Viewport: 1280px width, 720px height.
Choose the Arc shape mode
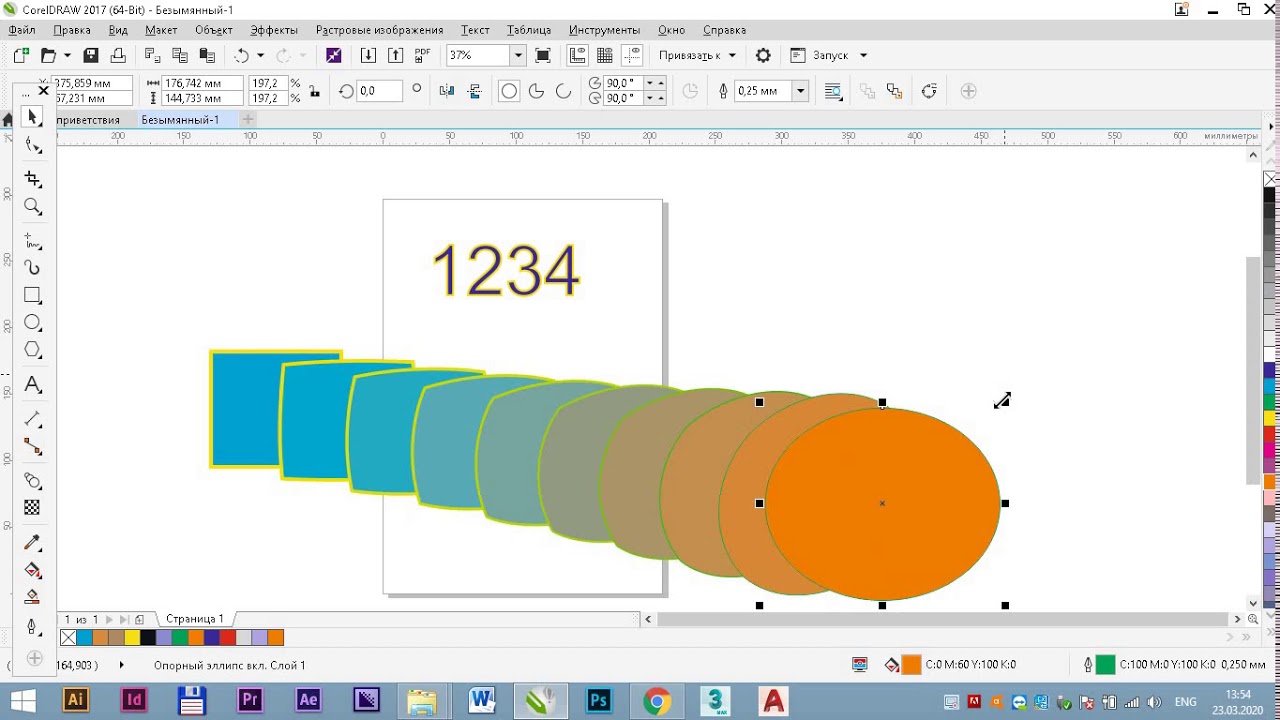click(563, 91)
